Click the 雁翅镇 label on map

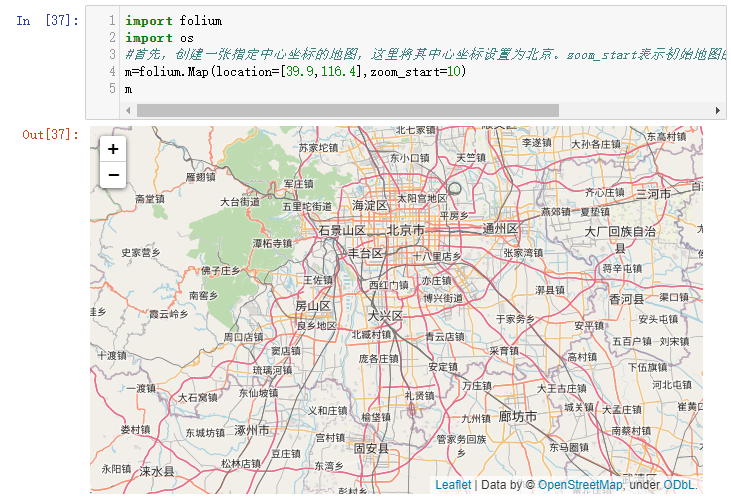(200, 177)
